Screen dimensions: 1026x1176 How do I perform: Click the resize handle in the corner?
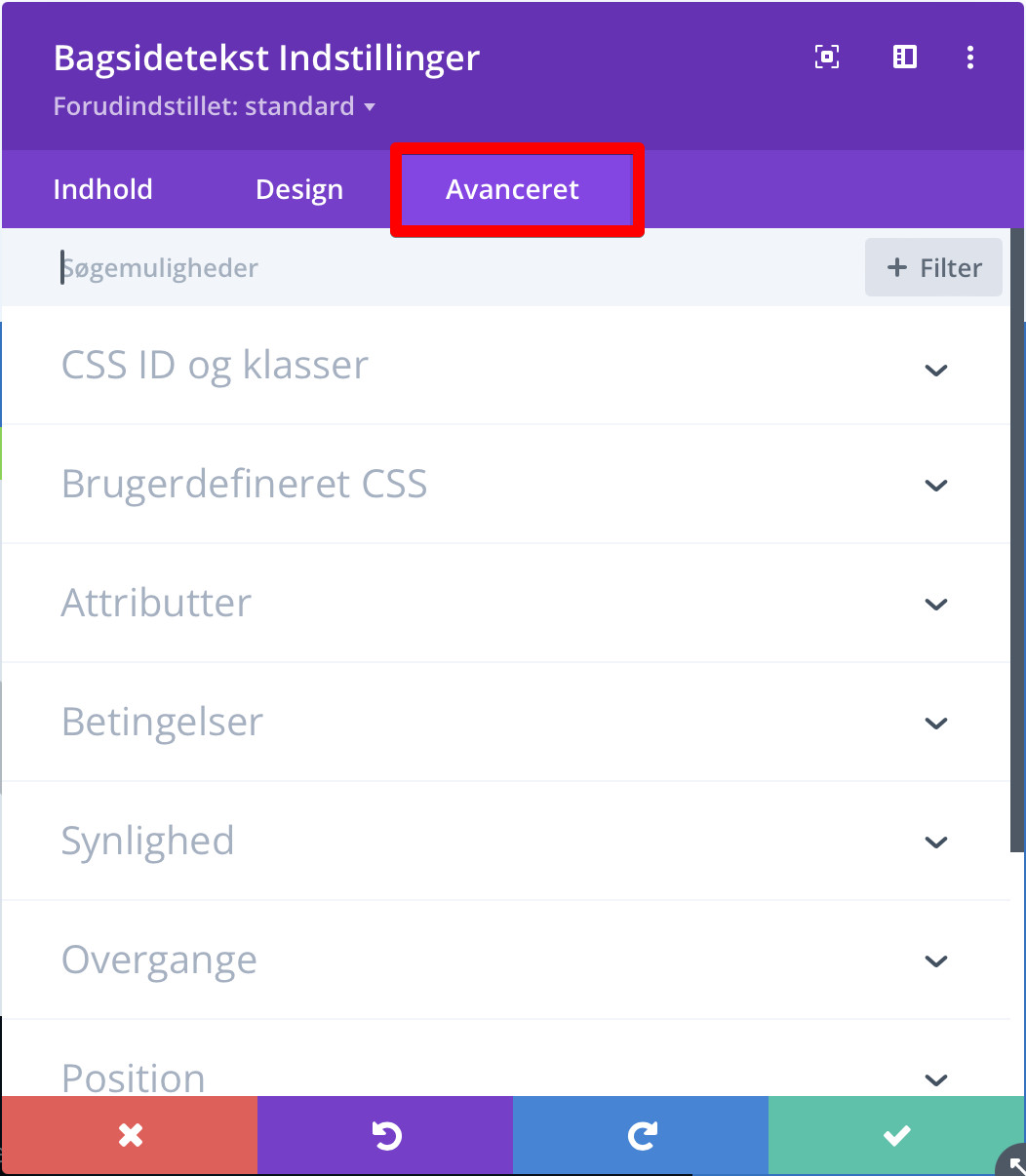(1013, 1162)
